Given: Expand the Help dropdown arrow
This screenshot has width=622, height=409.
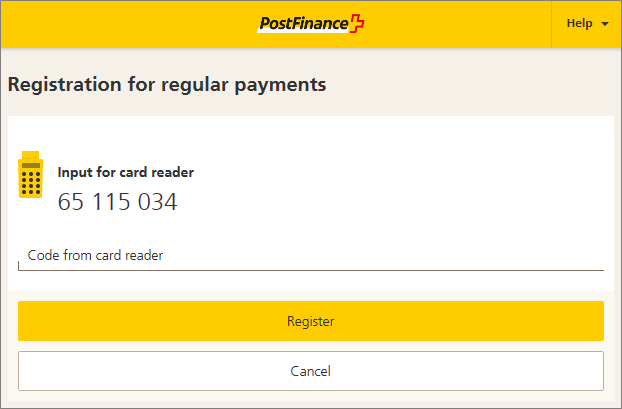Looking at the screenshot, I should point(605,24).
